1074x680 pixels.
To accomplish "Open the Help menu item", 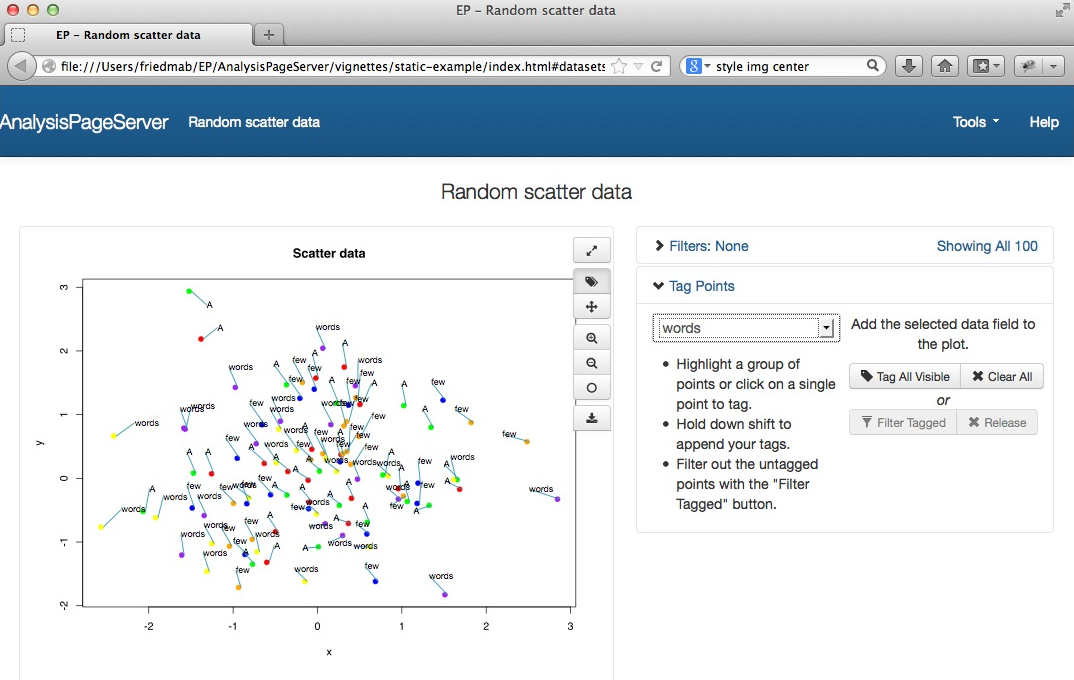I will [1043, 122].
